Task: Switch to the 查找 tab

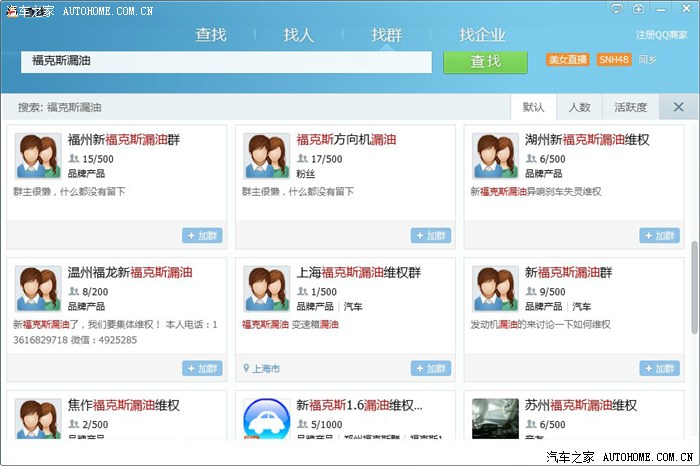Action: click(x=211, y=35)
